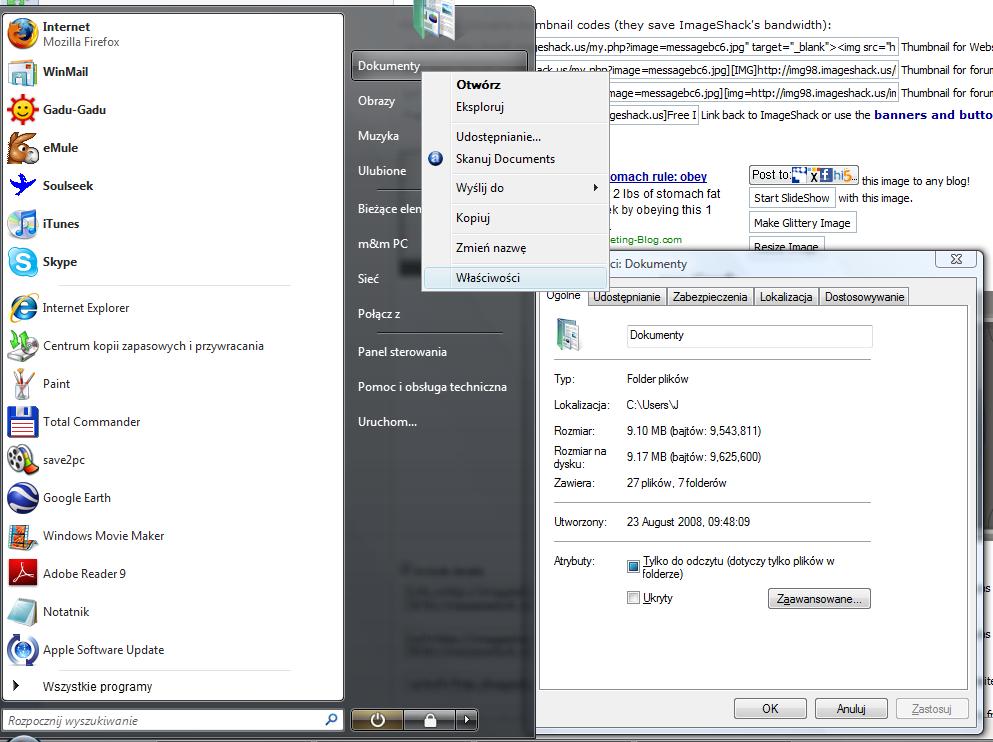Image resolution: width=993 pixels, height=742 pixels.
Task: Open Total Commander floppy disk icon
Action: (x=23, y=422)
